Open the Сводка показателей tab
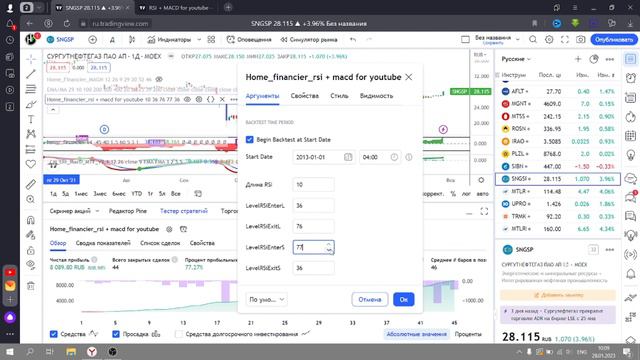The height and width of the screenshot is (360, 640). [103, 243]
